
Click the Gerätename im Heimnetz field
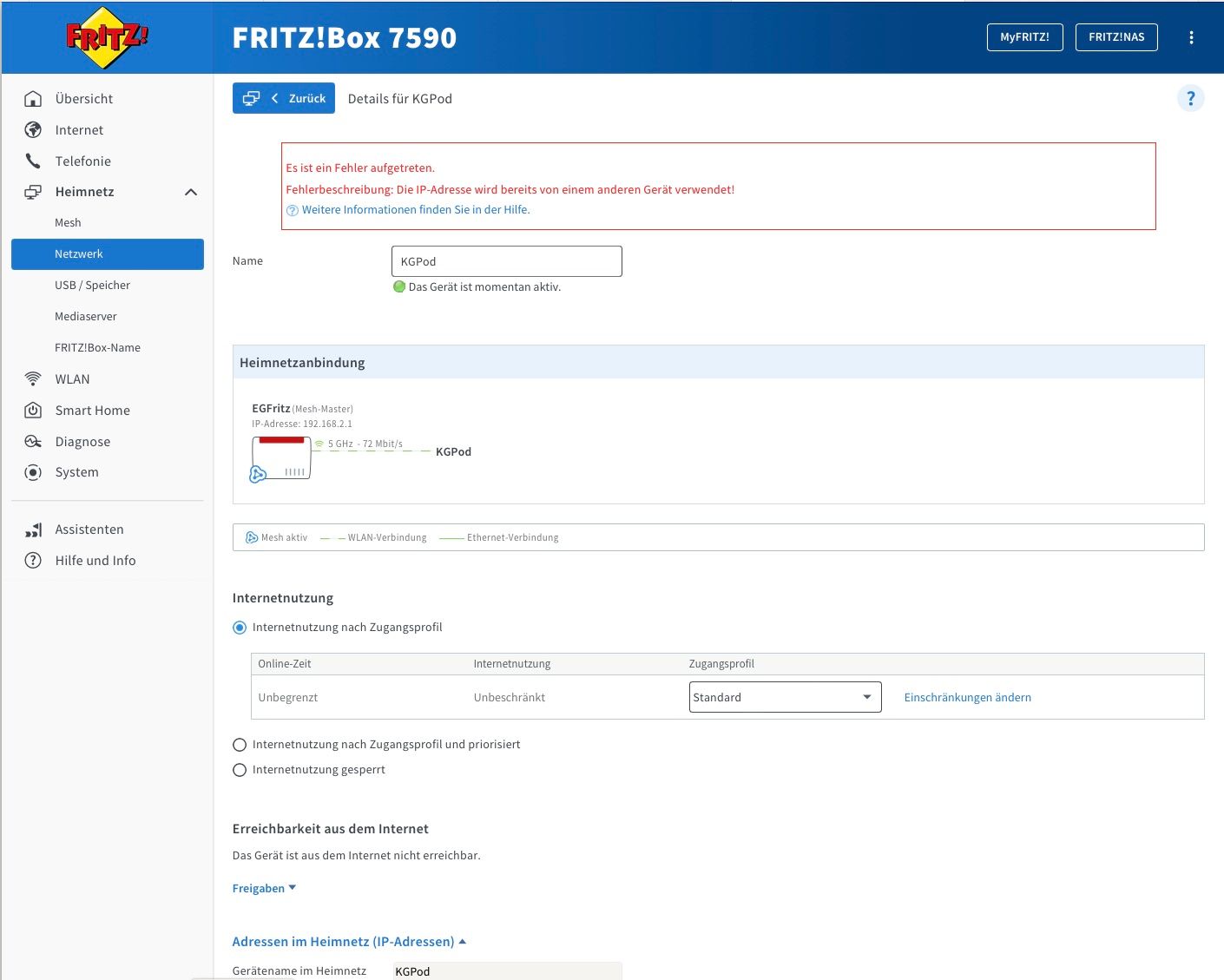[507, 970]
